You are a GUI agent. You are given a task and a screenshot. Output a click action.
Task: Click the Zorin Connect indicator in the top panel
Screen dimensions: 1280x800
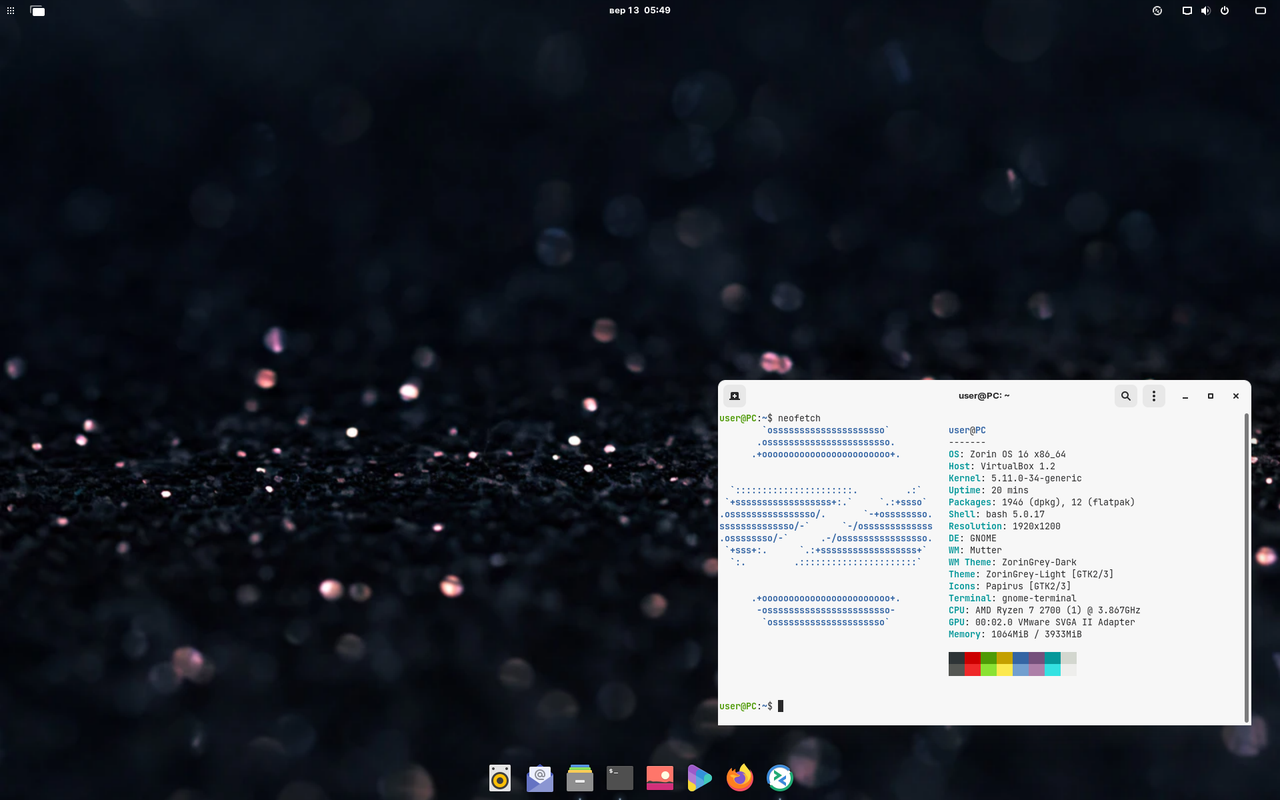[1157, 10]
